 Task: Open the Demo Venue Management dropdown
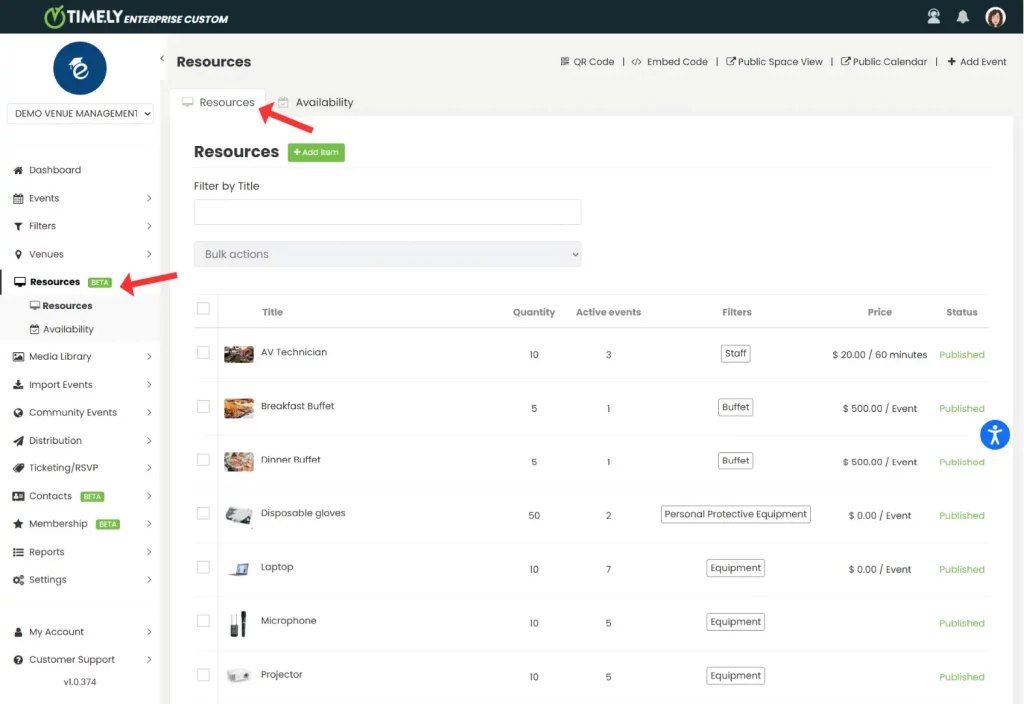coord(80,114)
